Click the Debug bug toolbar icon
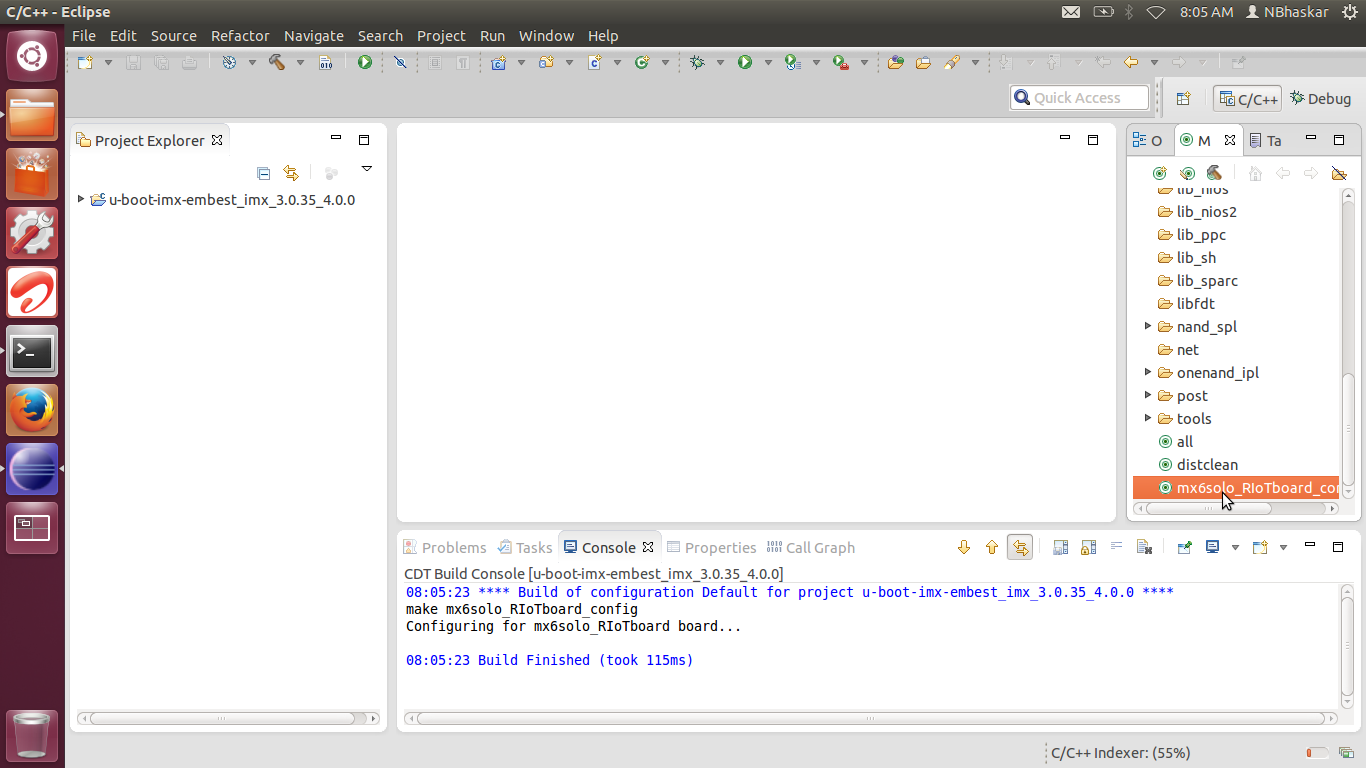 (697, 62)
